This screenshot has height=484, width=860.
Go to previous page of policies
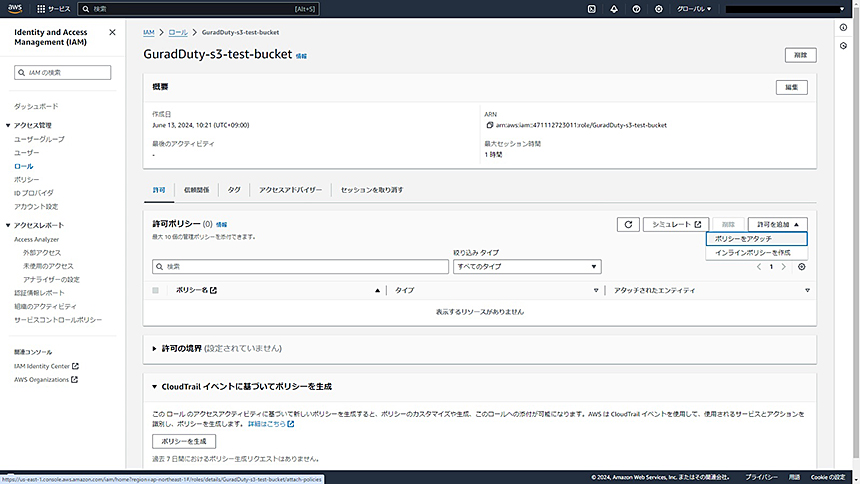click(759, 267)
